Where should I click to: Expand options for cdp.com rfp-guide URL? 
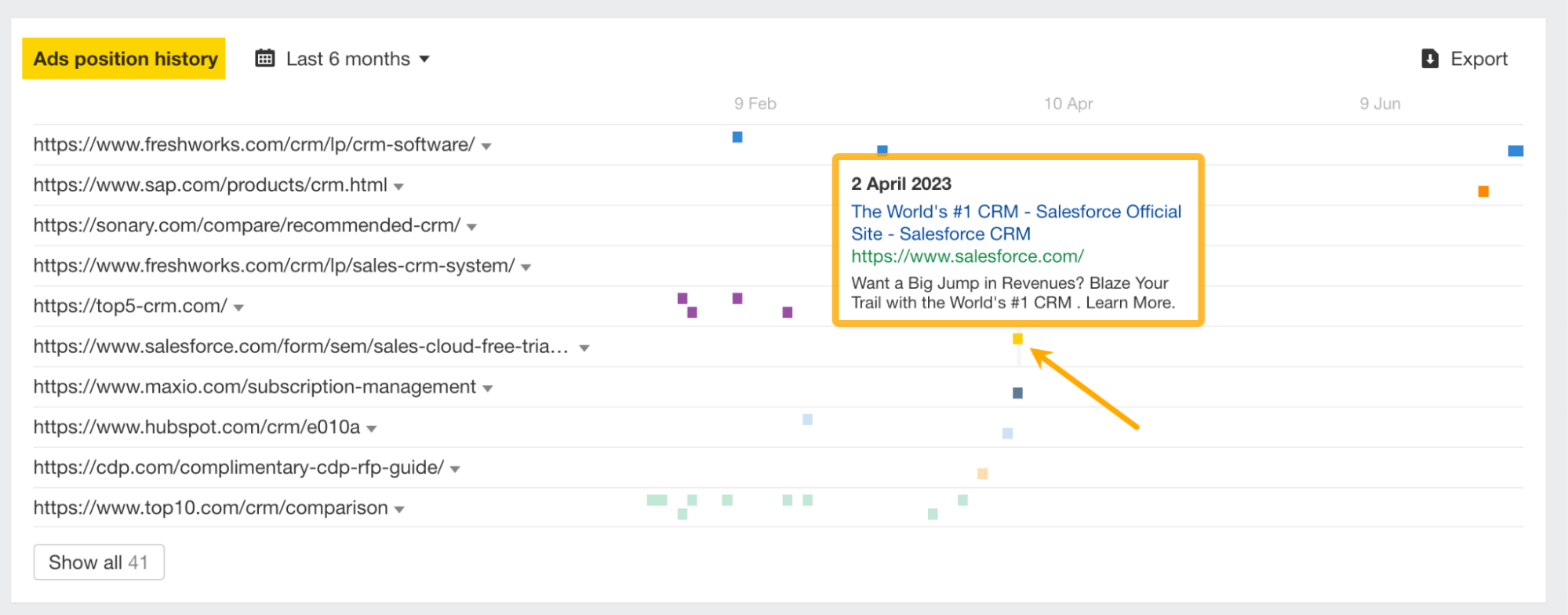(x=455, y=468)
